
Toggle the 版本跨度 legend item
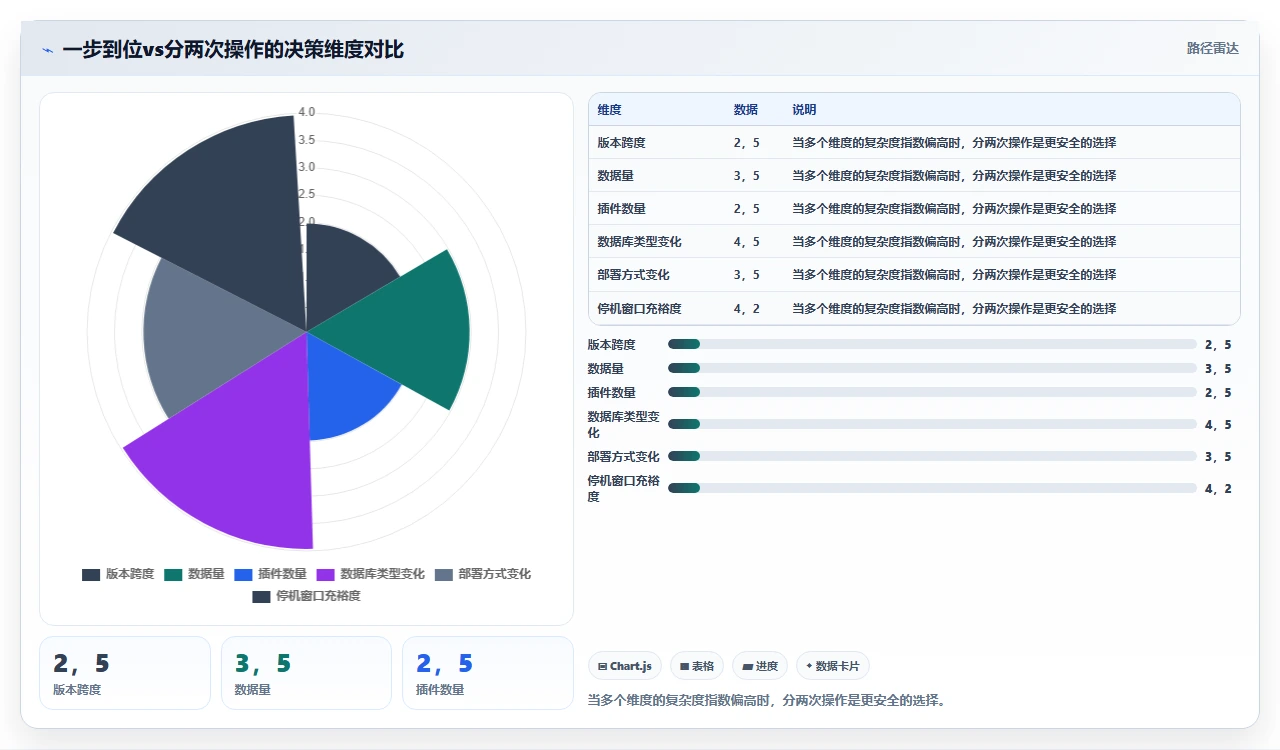[x=118, y=574]
